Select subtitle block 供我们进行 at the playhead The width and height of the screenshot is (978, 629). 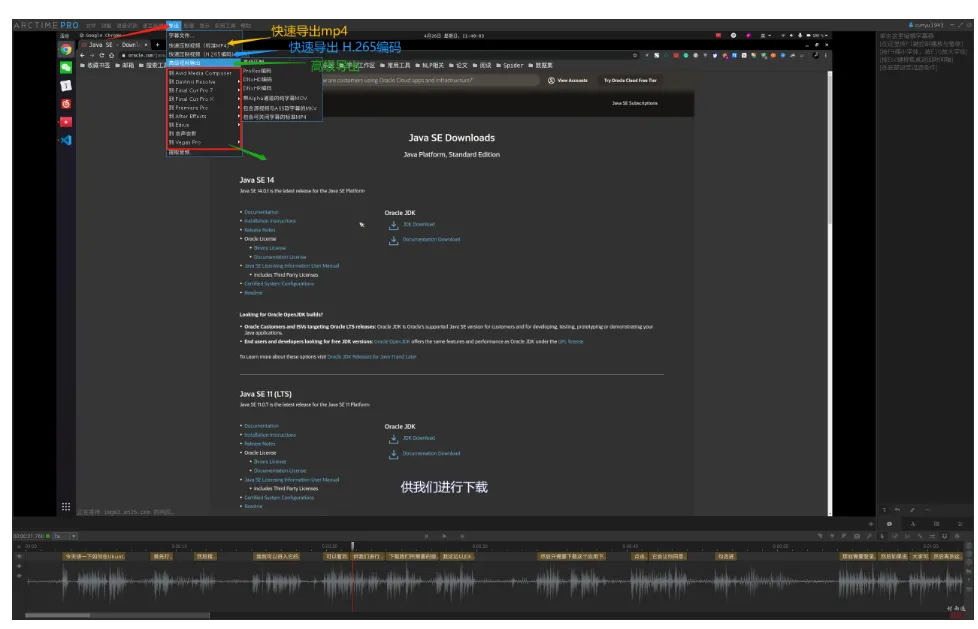tap(366, 556)
